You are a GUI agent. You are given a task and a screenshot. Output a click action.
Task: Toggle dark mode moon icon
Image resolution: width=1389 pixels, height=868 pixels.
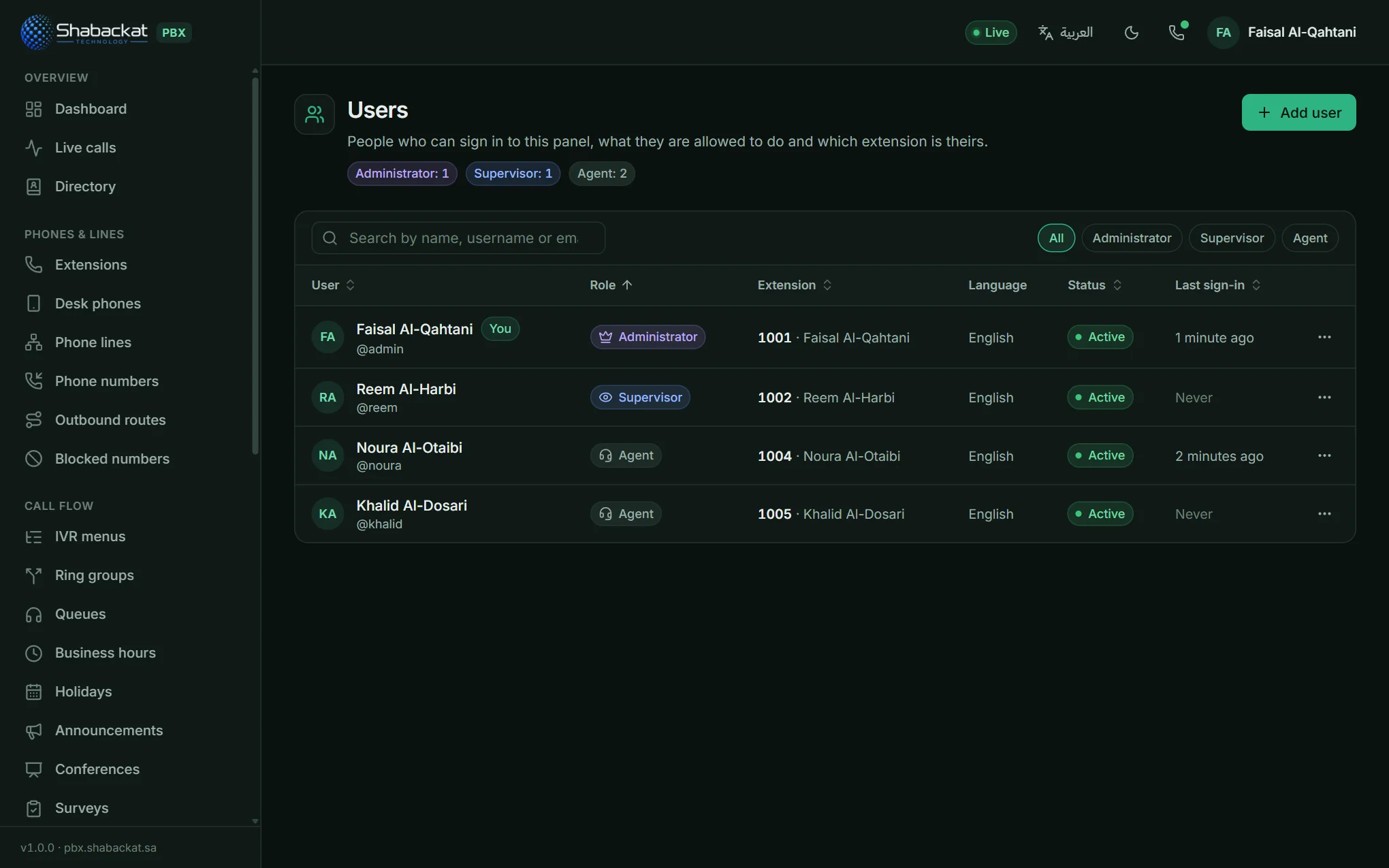click(1132, 32)
